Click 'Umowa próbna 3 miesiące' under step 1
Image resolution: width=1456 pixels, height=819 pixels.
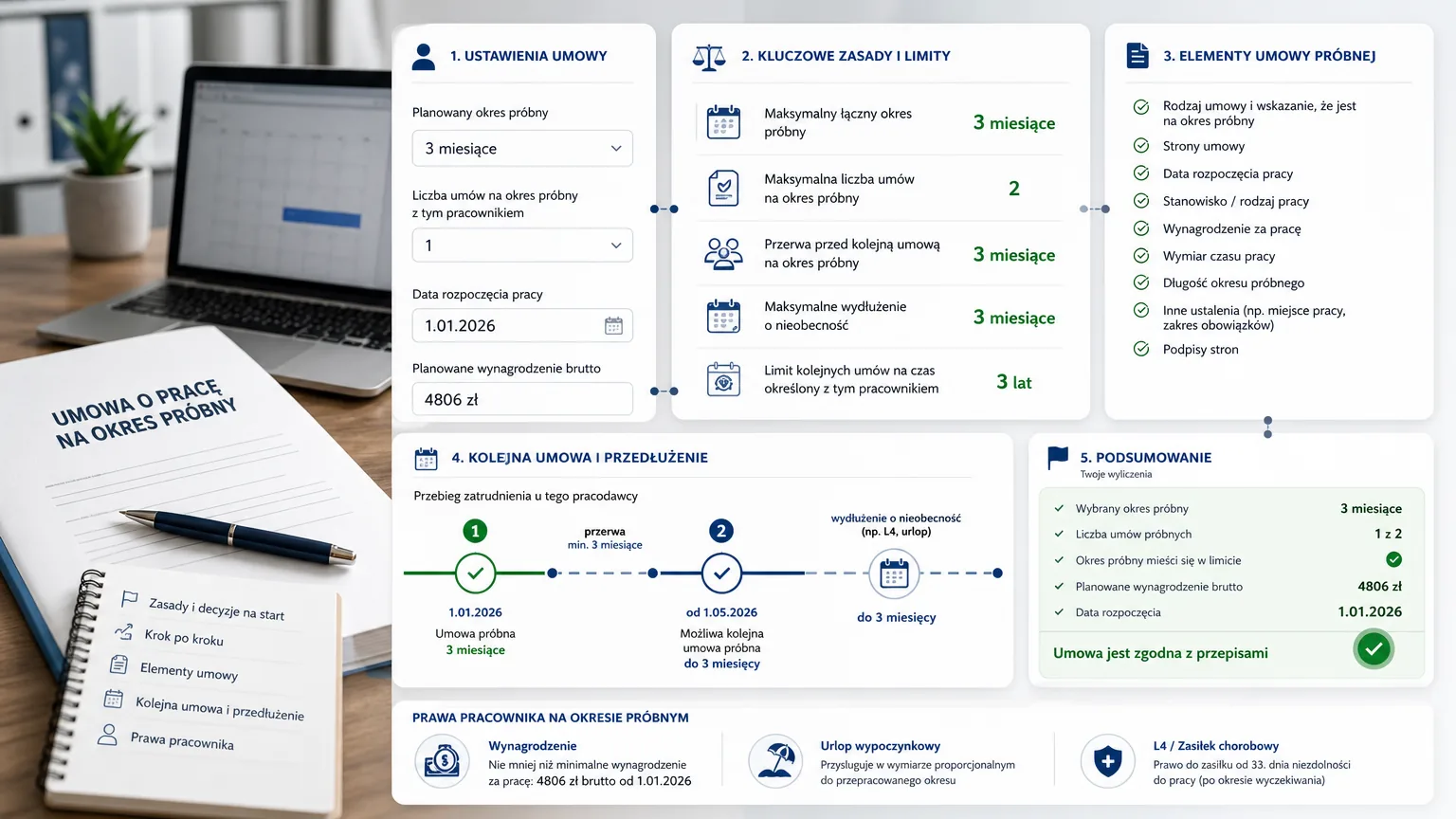(475, 642)
